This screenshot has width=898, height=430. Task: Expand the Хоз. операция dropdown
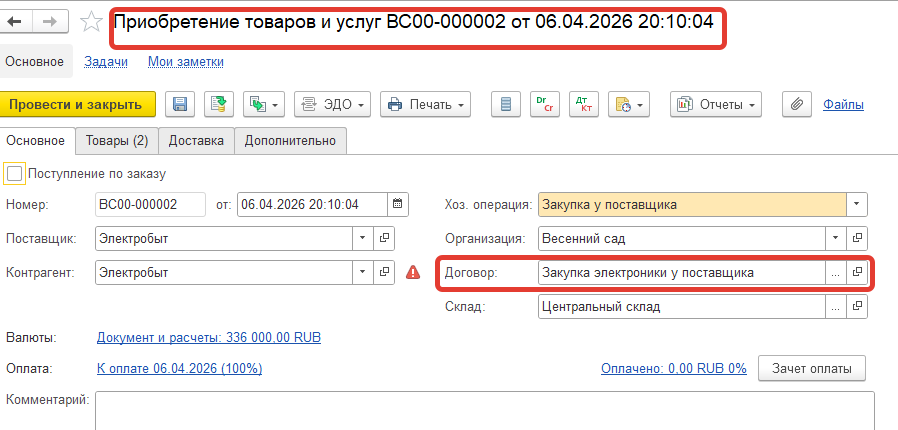856,205
